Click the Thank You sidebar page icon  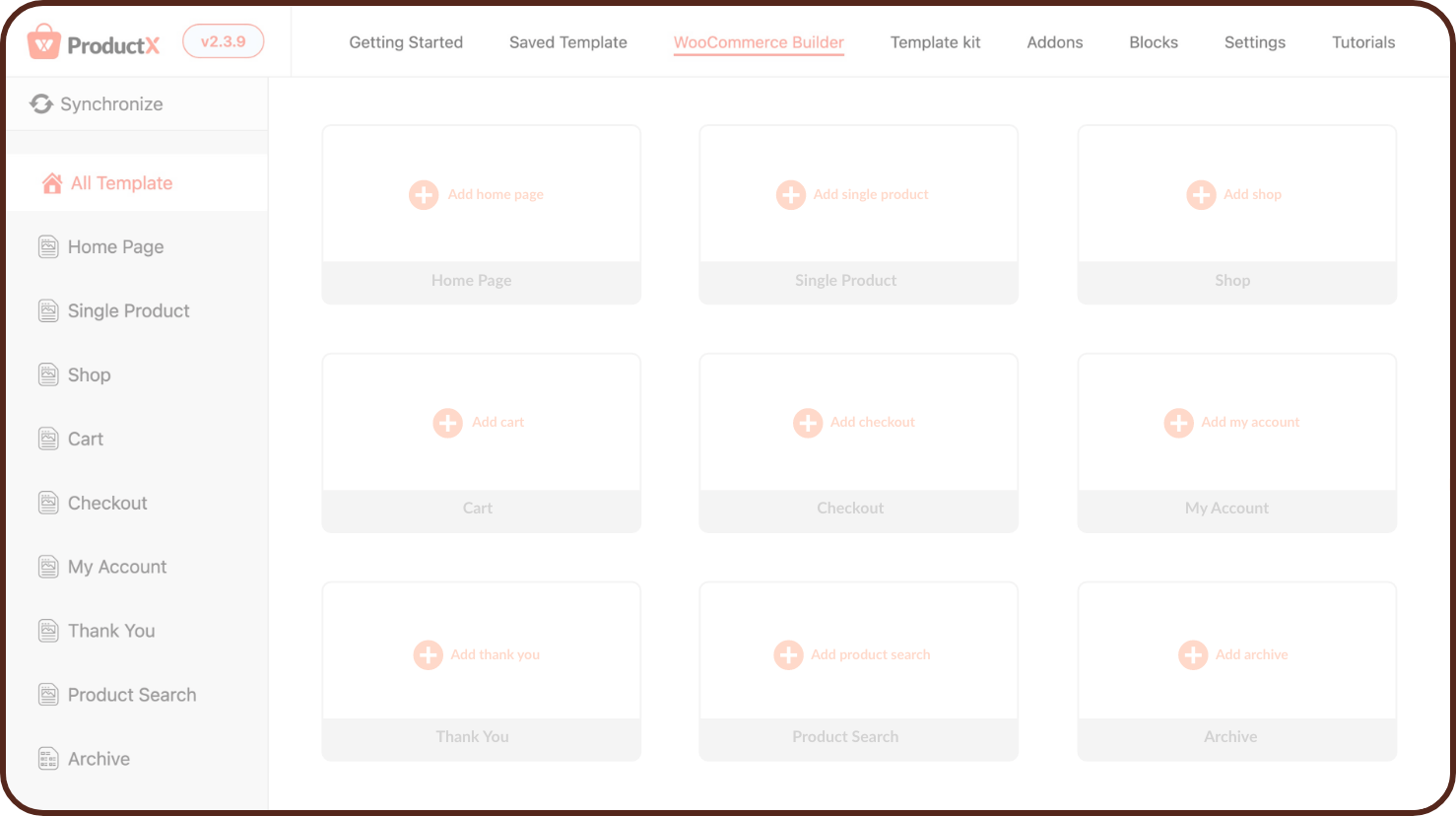point(48,631)
